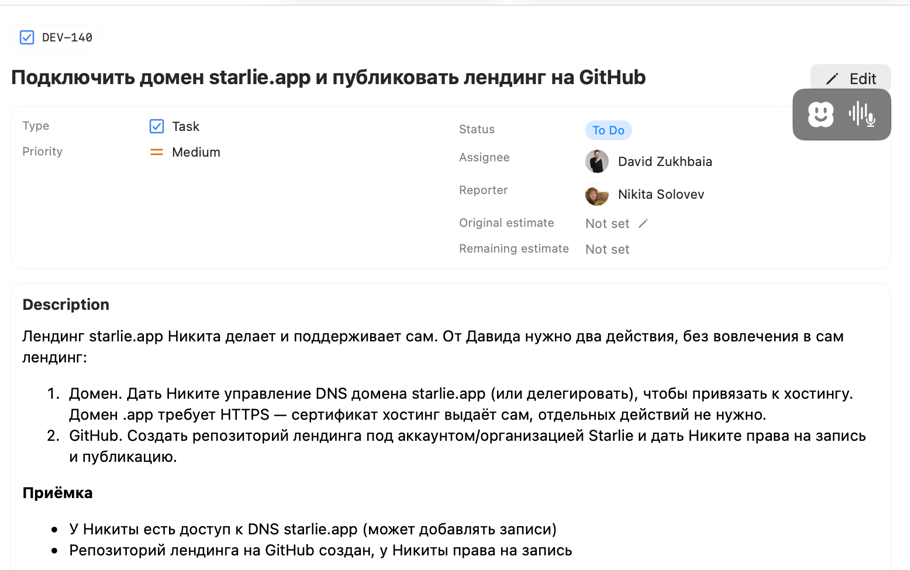Click the voice microphone waveform icon
This screenshot has height=570, width=910.
click(x=862, y=114)
